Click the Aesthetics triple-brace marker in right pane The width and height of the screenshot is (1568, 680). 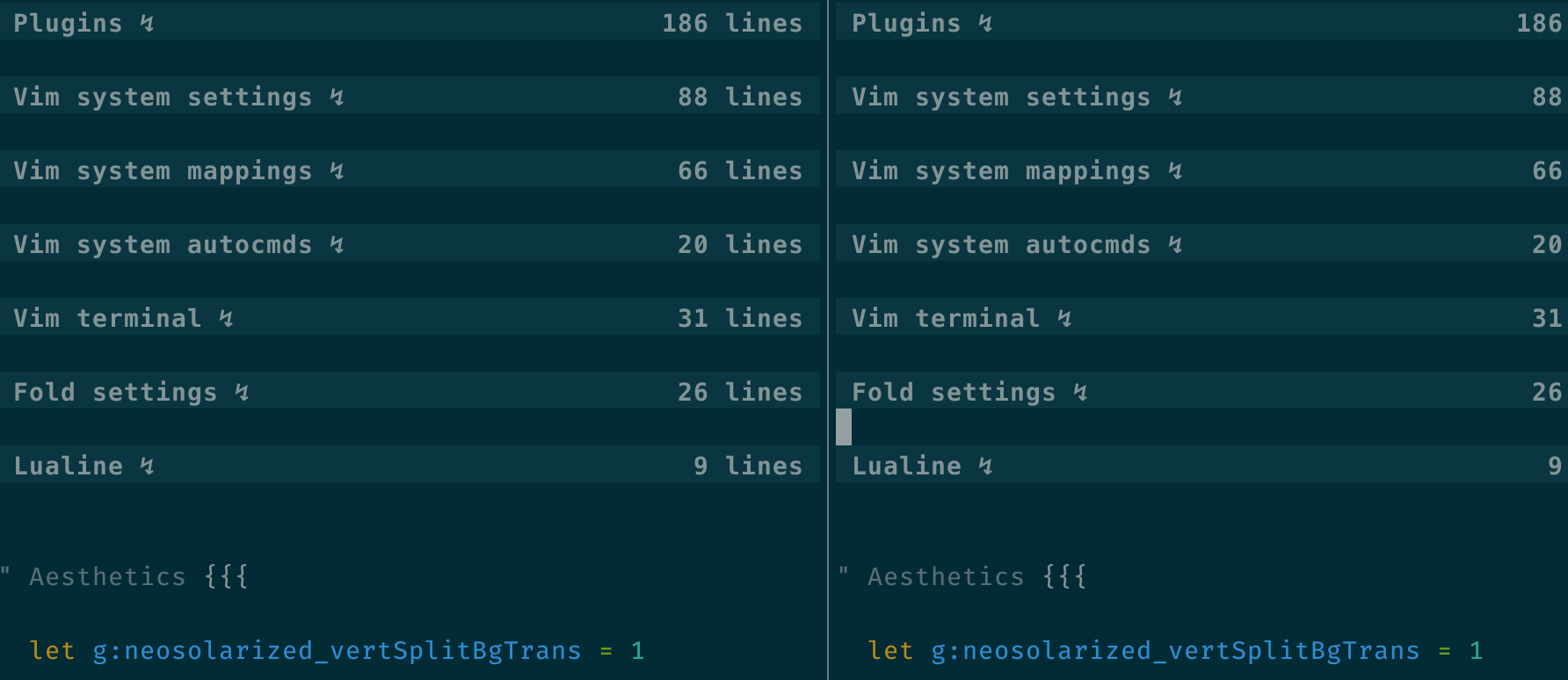(1064, 577)
